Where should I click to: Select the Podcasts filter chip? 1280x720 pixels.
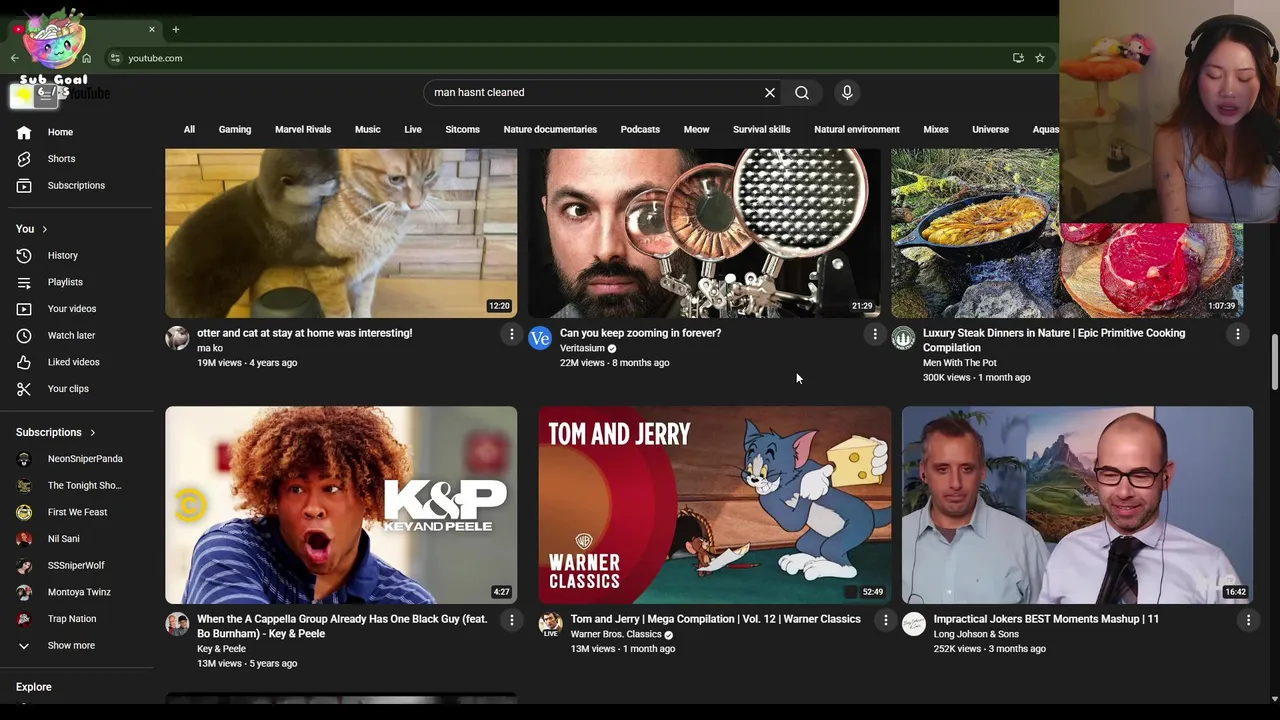[640, 129]
